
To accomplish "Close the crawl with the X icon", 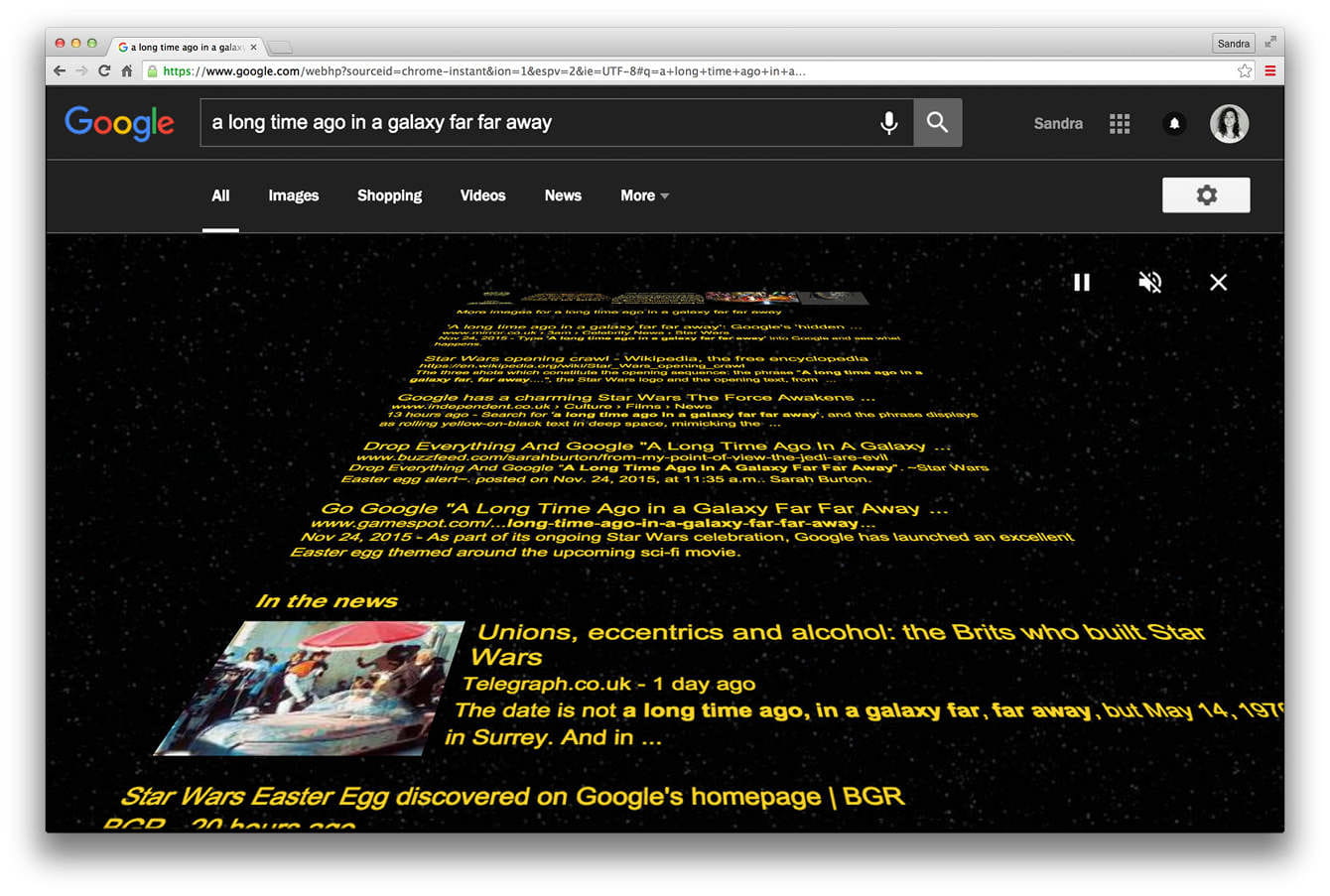I will pyautogui.click(x=1218, y=283).
